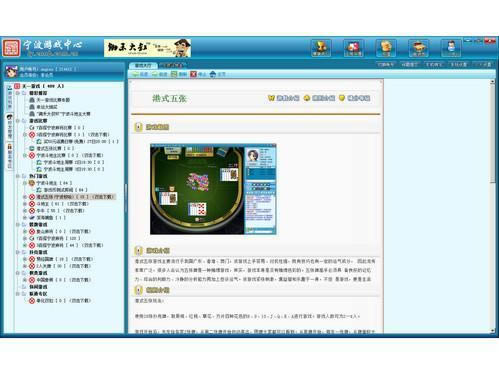
Task: Click the Refresh icon in the browser toolbar
Action: 174,74
